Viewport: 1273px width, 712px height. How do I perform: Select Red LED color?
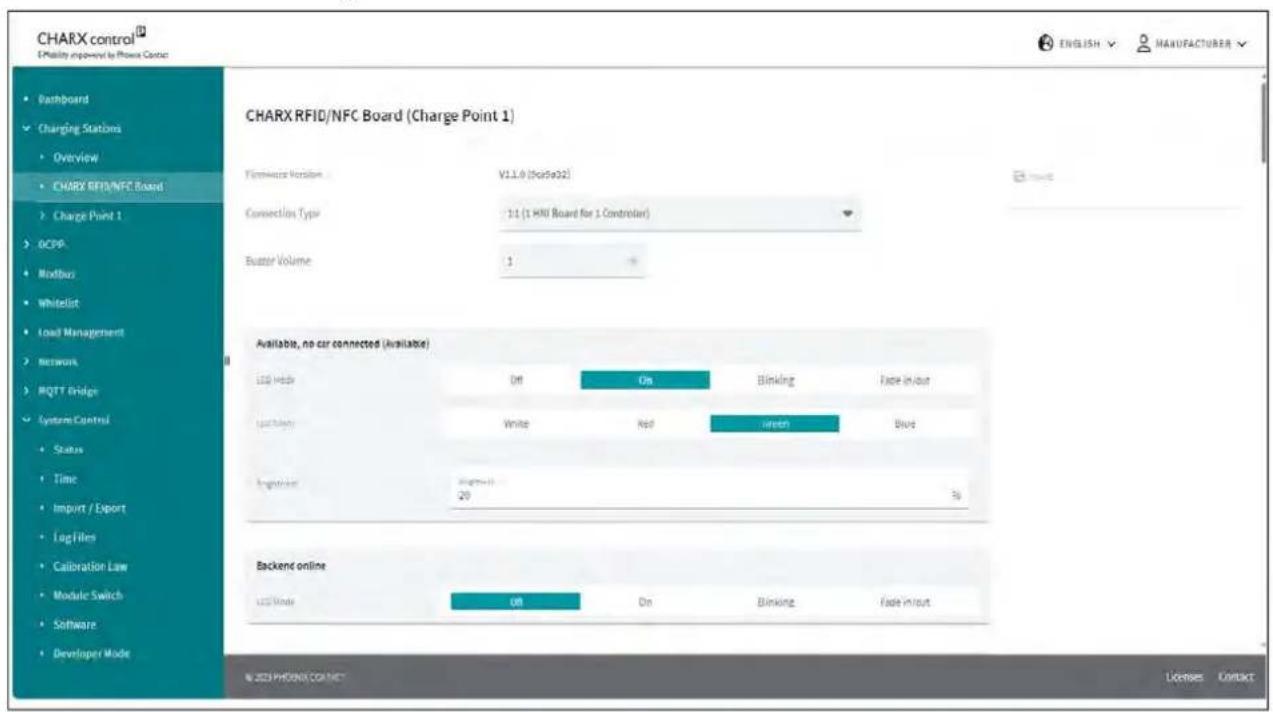click(x=645, y=423)
